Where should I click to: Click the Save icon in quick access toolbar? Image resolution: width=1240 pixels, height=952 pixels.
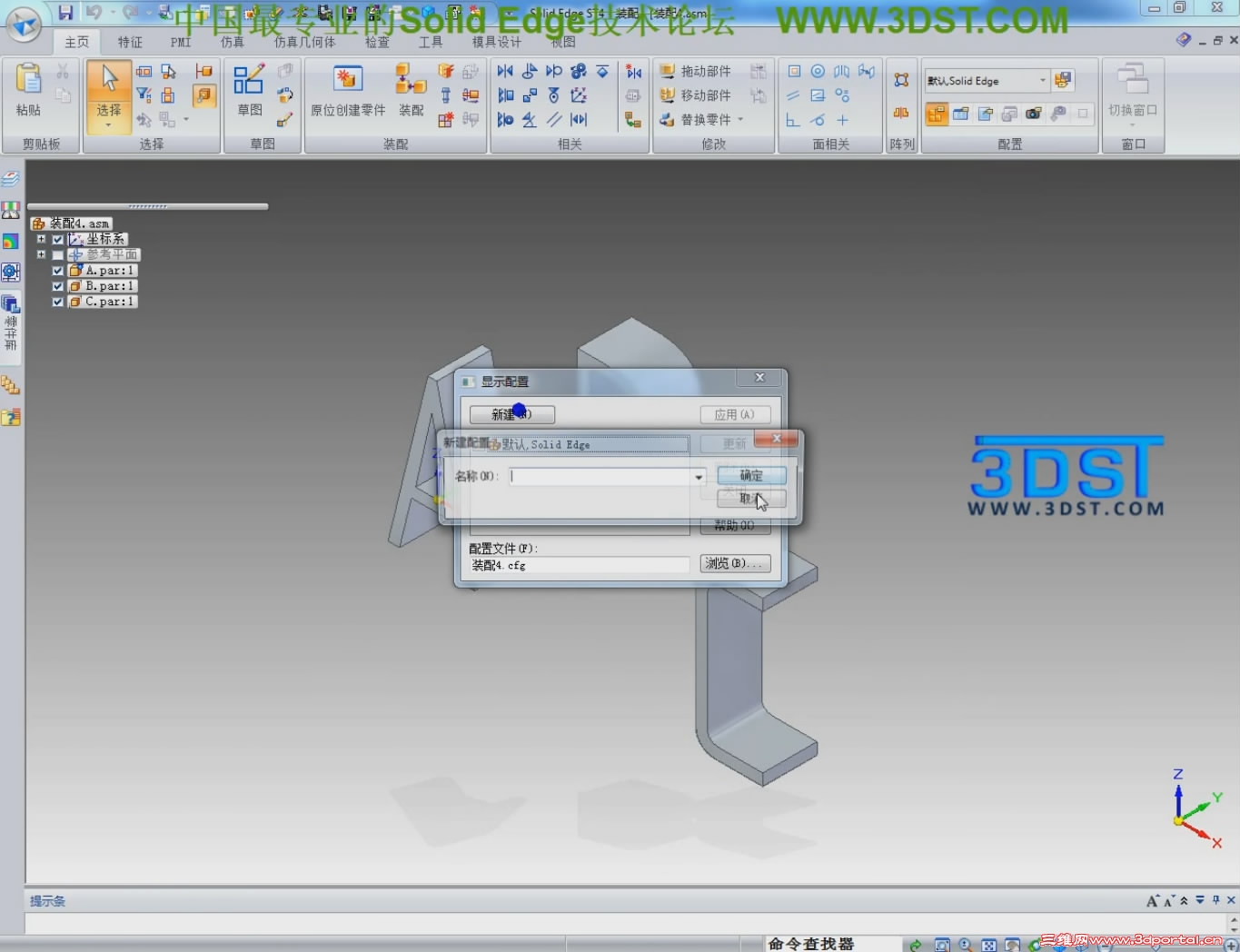point(64,11)
